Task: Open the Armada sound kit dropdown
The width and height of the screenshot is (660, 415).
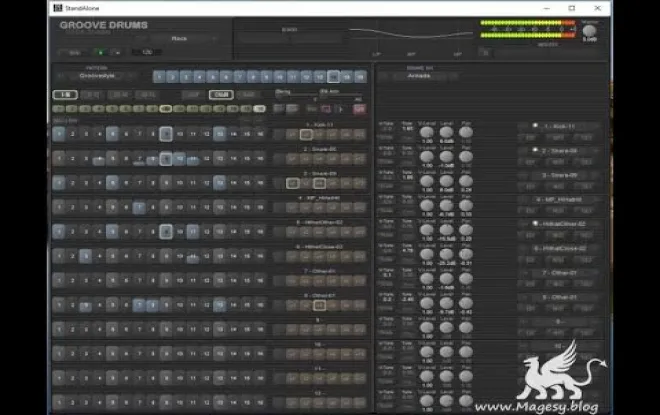Action: (419, 76)
